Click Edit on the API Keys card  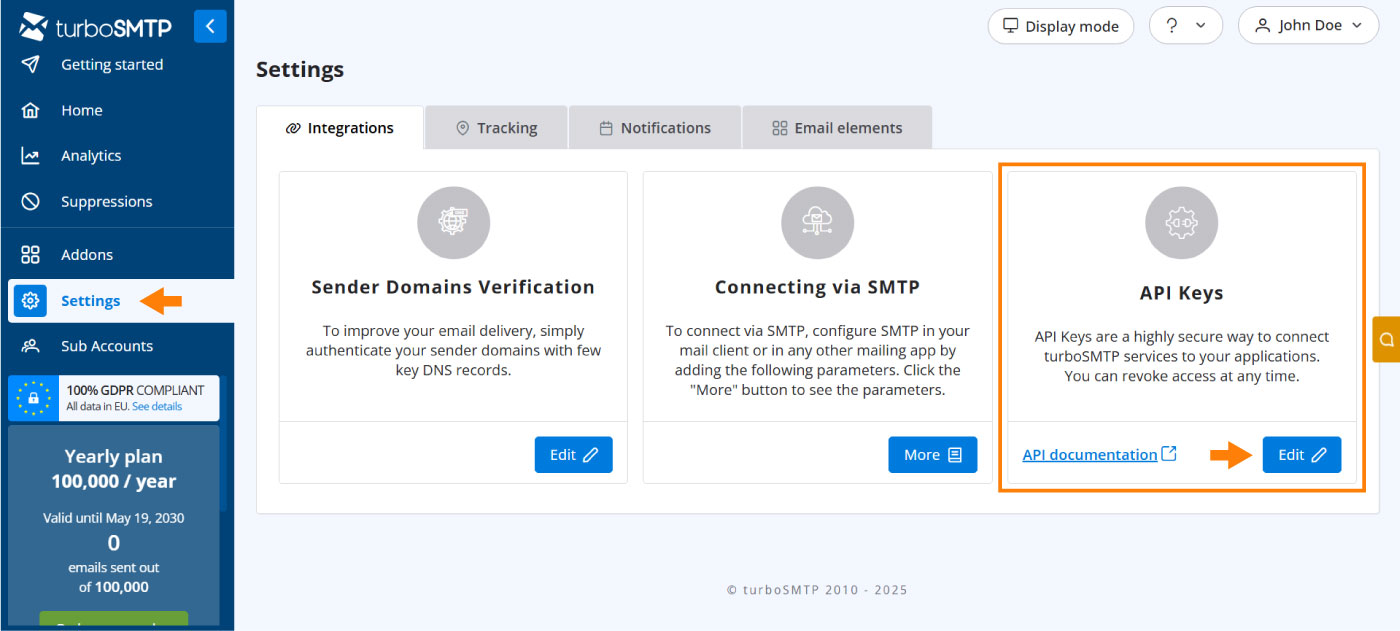[1302, 454]
